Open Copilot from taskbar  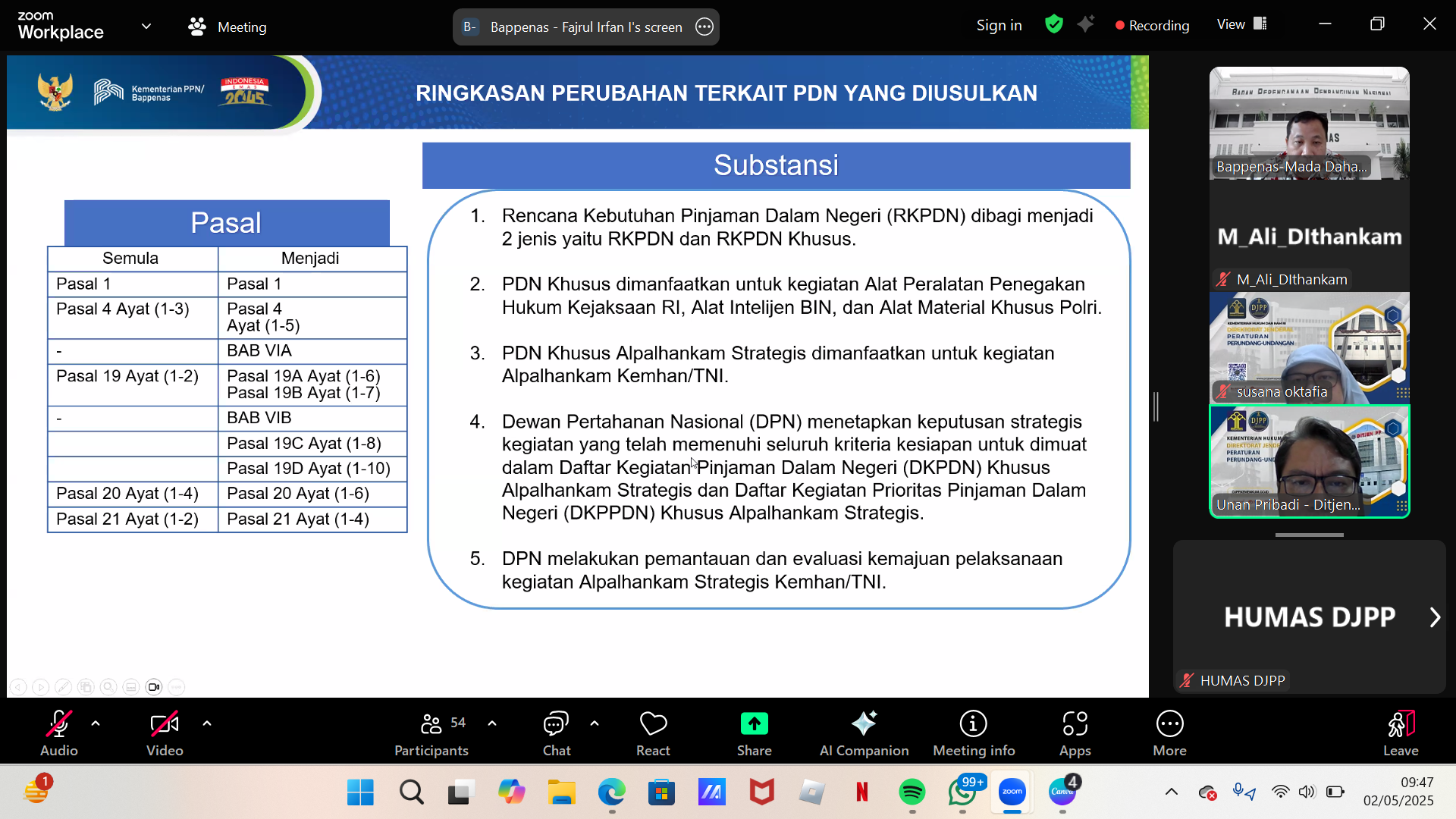[511, 792]
